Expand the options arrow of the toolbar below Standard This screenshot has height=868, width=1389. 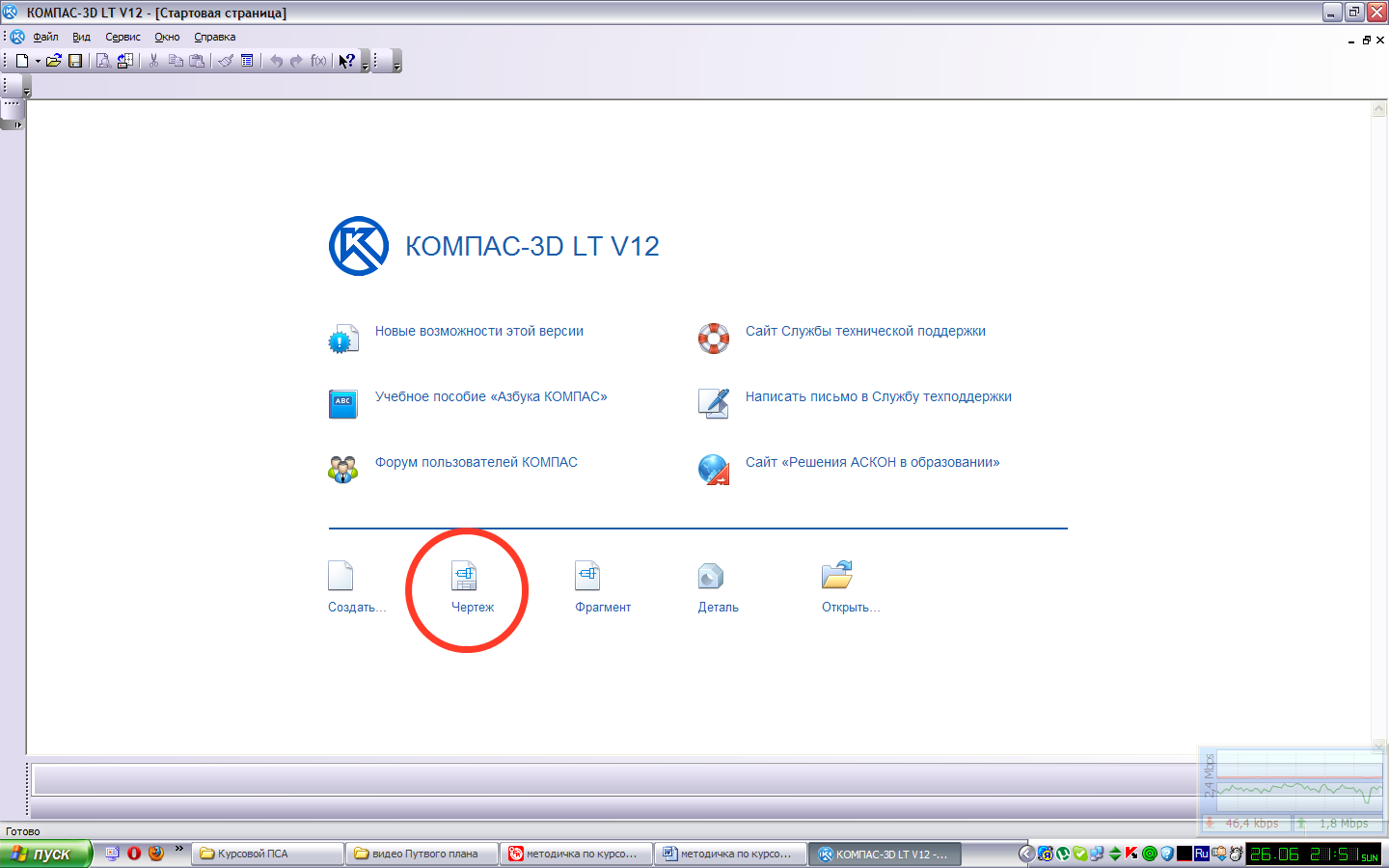coord(27,87)
